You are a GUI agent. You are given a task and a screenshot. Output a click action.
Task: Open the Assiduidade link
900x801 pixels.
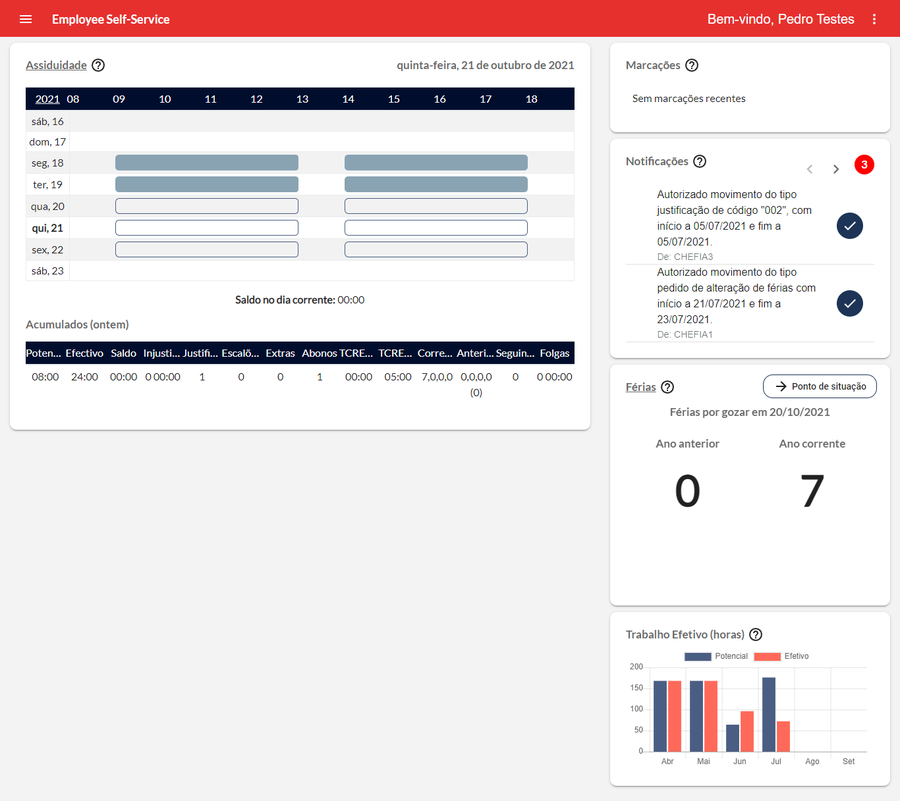56,65
